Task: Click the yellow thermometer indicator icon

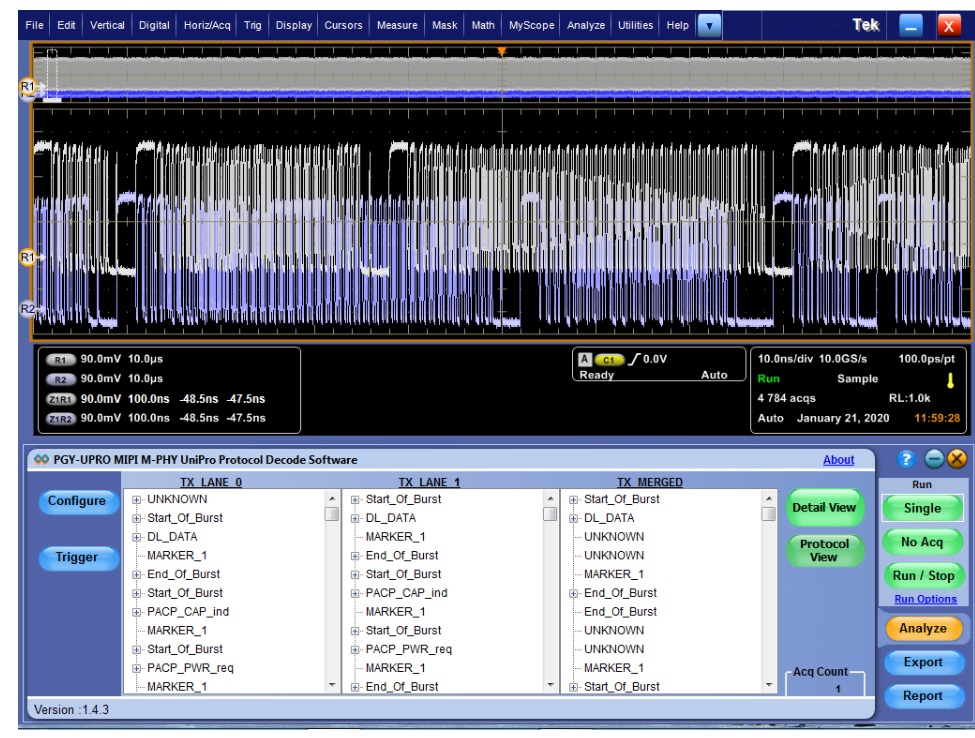Action: tap(950, 381)
